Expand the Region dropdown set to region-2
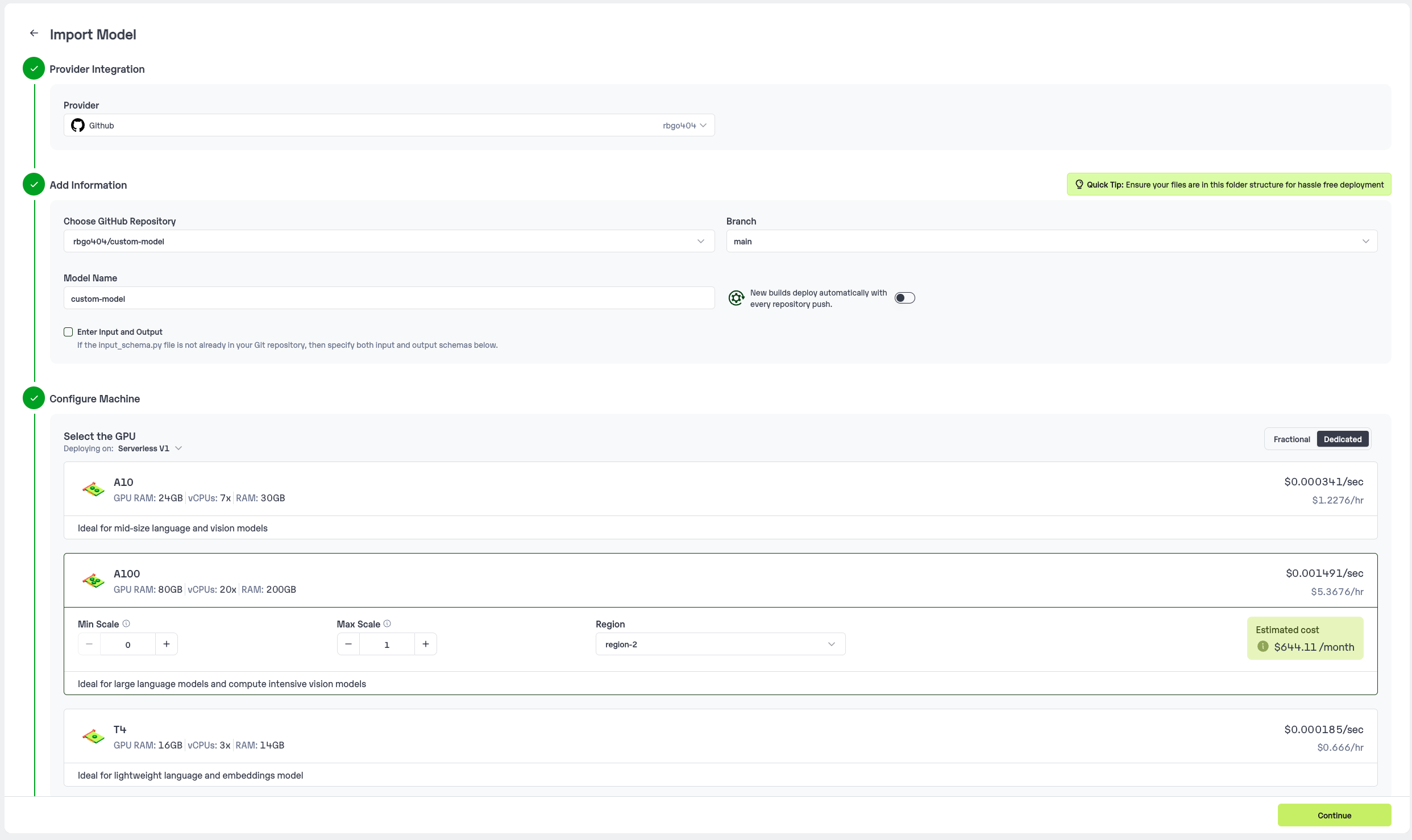This screenshot has width=1412, height=840. tap(720, 644)
